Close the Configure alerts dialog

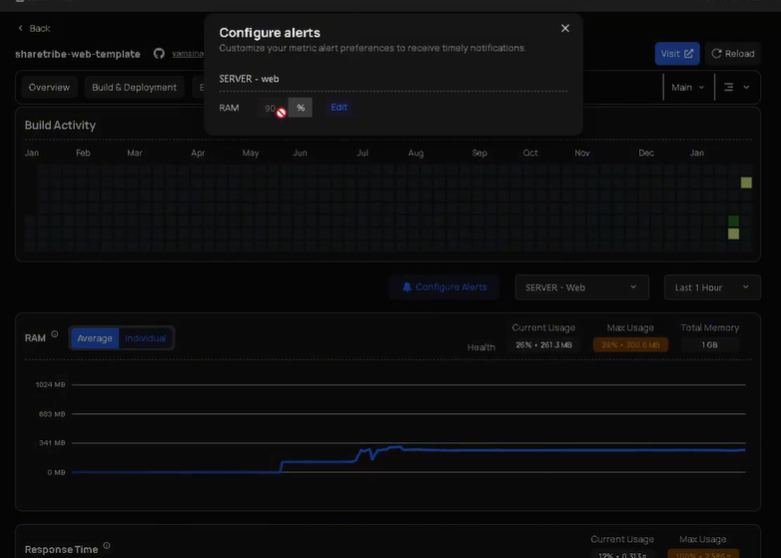[565, 28]
